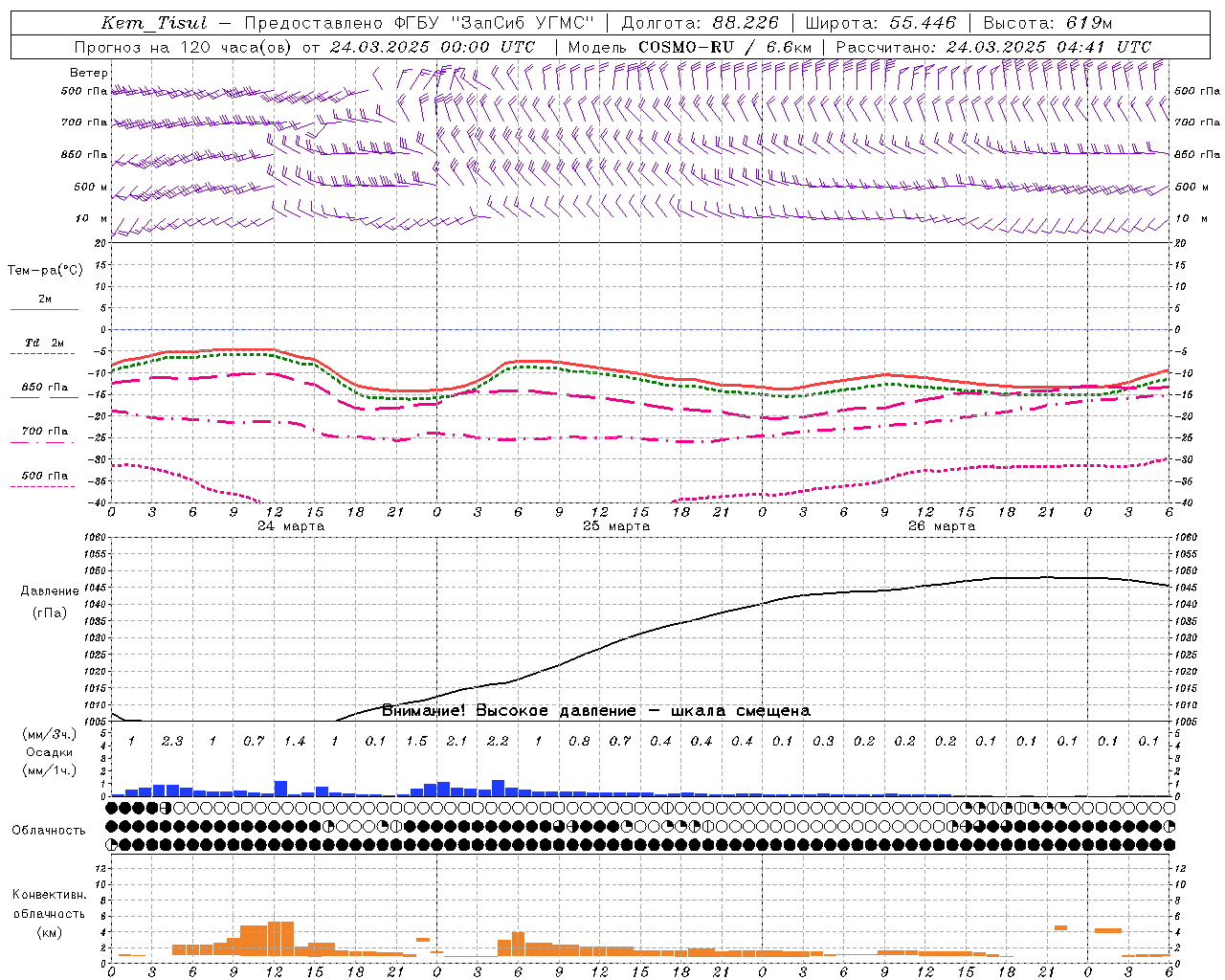The image size is (1225, 980).
Task: Select the (гПа) unit under Давление
Action: tap(50, 612)
